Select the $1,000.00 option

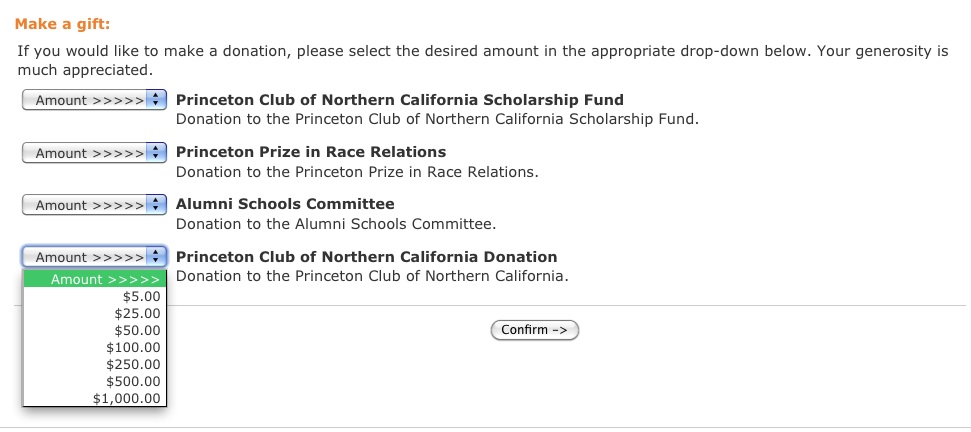click(95, 399)
